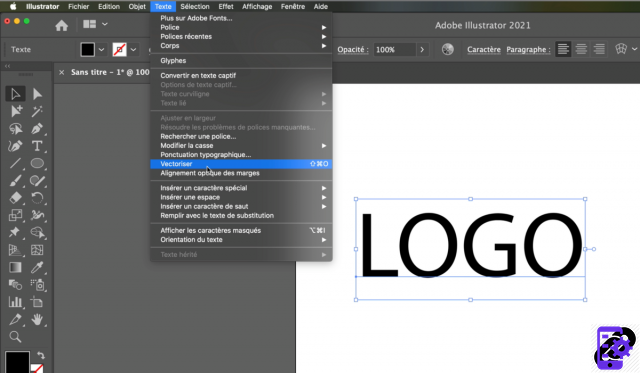Choose Vectoriser from the Texte menu
The height and width of the screenshot is (373, 640).
point(241,164)
